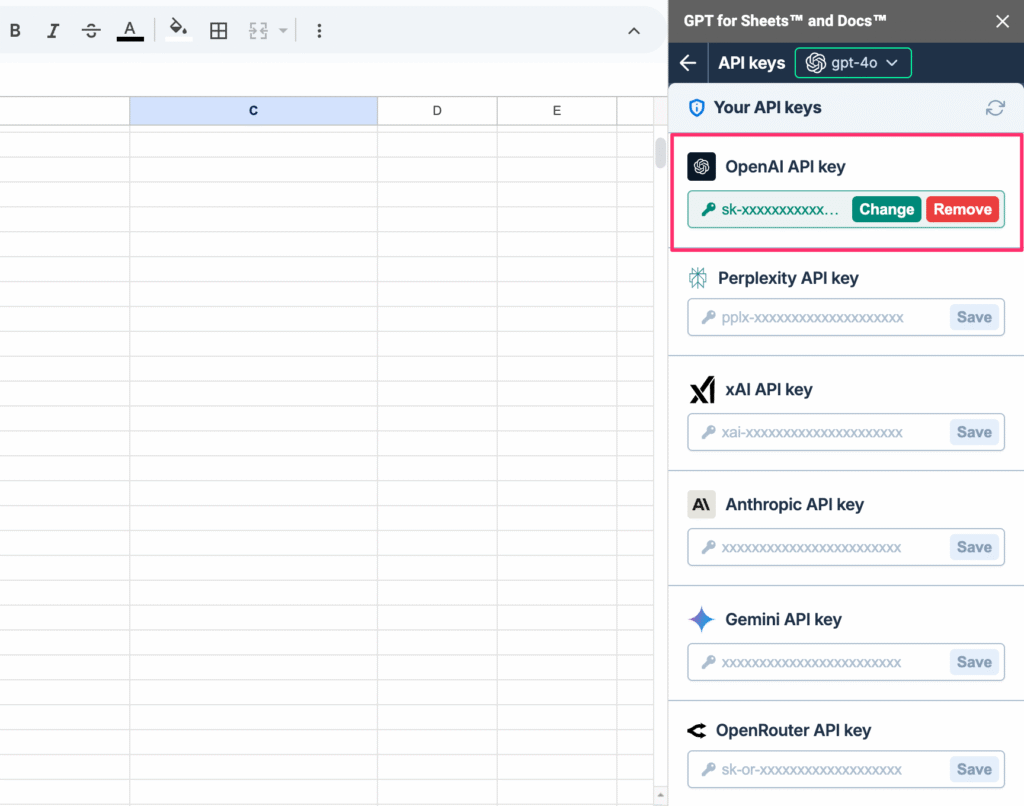Remove the OpenAI API key

point(962,209)
